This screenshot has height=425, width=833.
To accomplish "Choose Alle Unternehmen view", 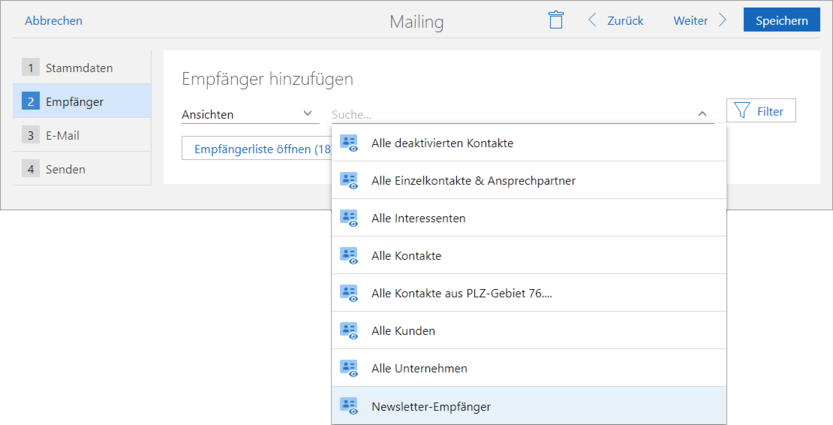I will pos(417,368).
